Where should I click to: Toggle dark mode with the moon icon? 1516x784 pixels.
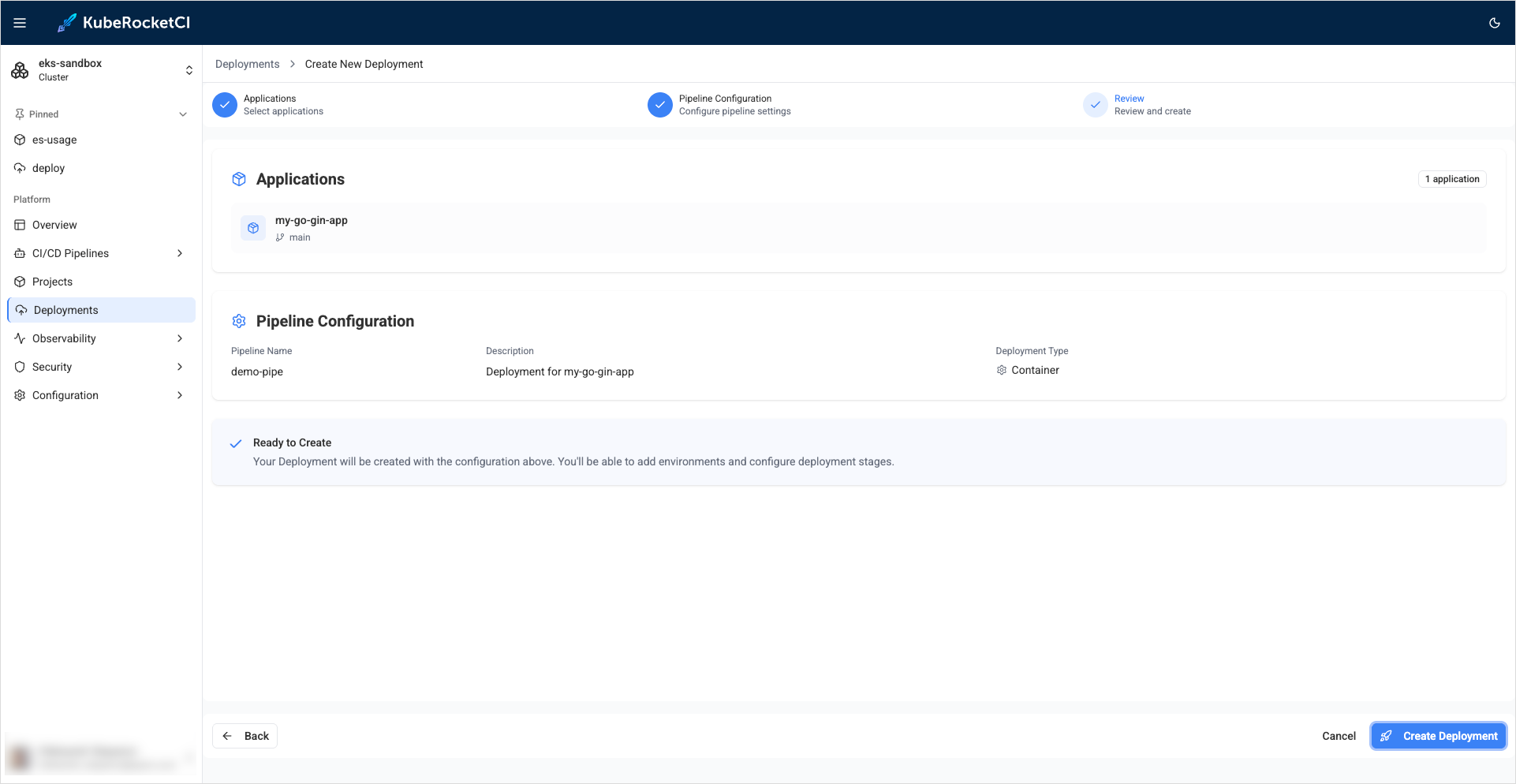click(x=1494, y=22)
